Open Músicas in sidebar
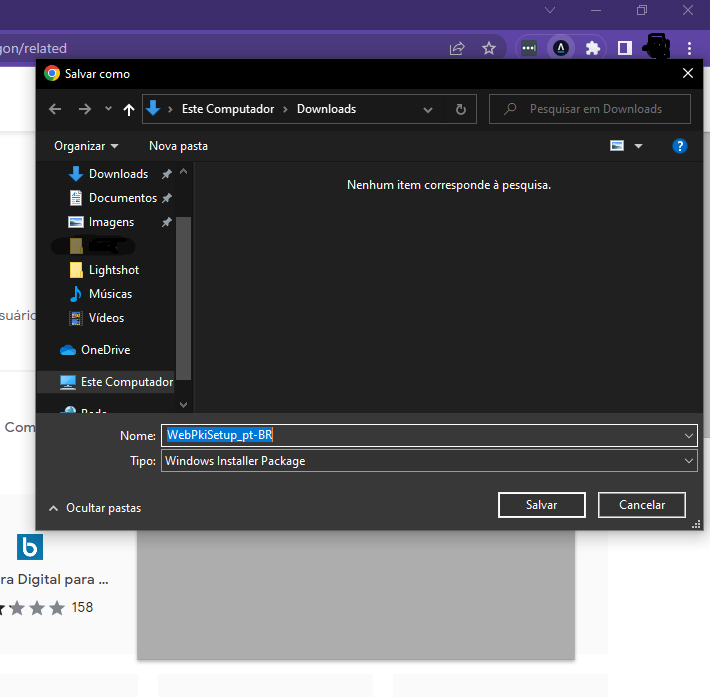 click(101, 294)
